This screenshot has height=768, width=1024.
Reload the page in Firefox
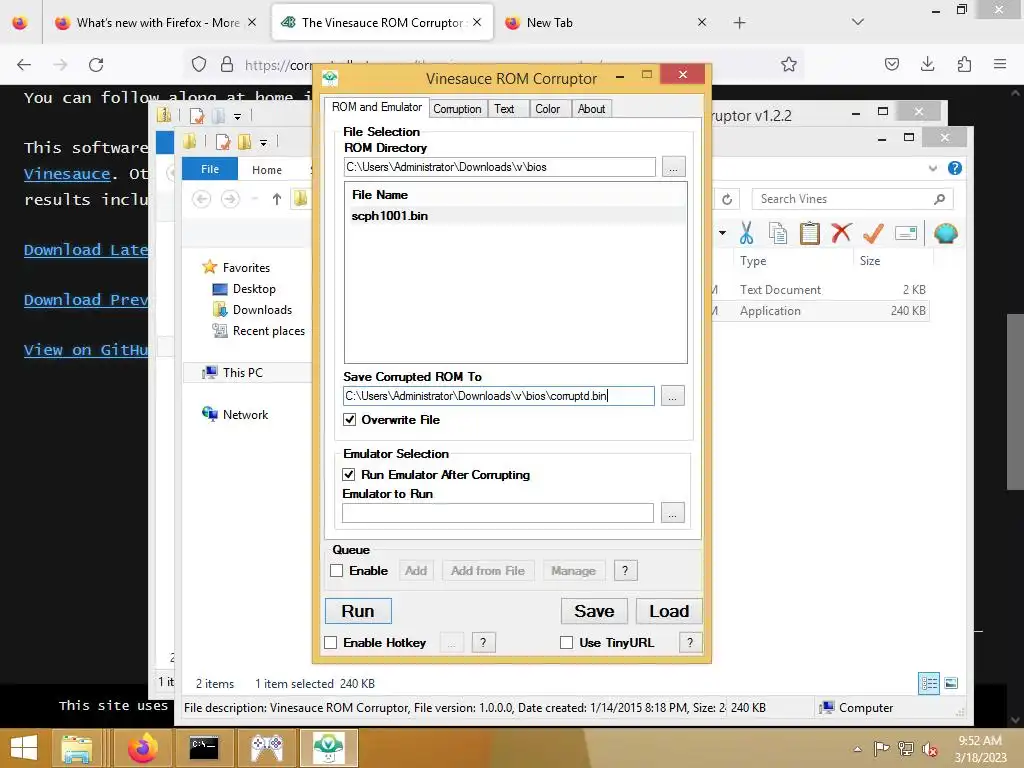click(96, 64)
